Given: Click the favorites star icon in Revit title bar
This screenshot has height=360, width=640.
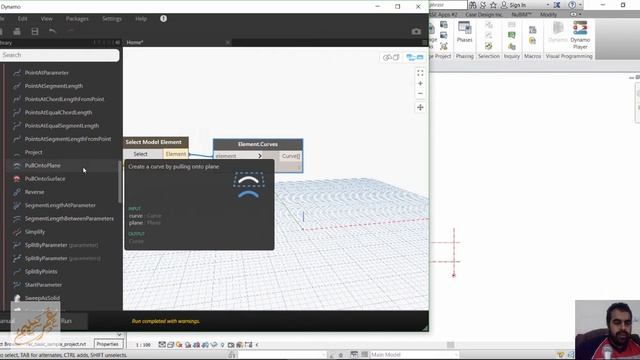Looking at the screenshot, I should point(493,5).
